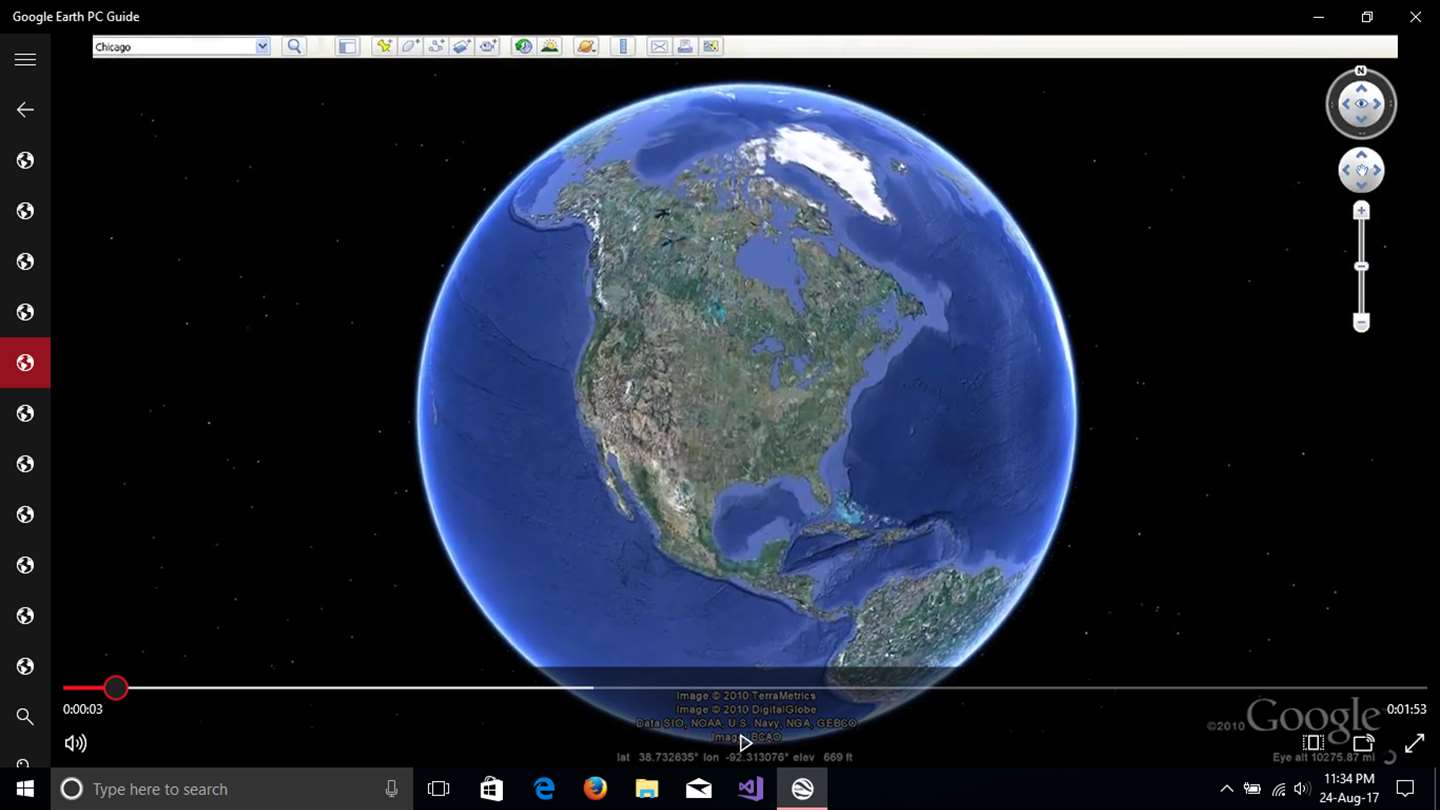The image size is (1440, 810).
Task: Toggle sunlight across the landscape icon
Action: [549, 46]
